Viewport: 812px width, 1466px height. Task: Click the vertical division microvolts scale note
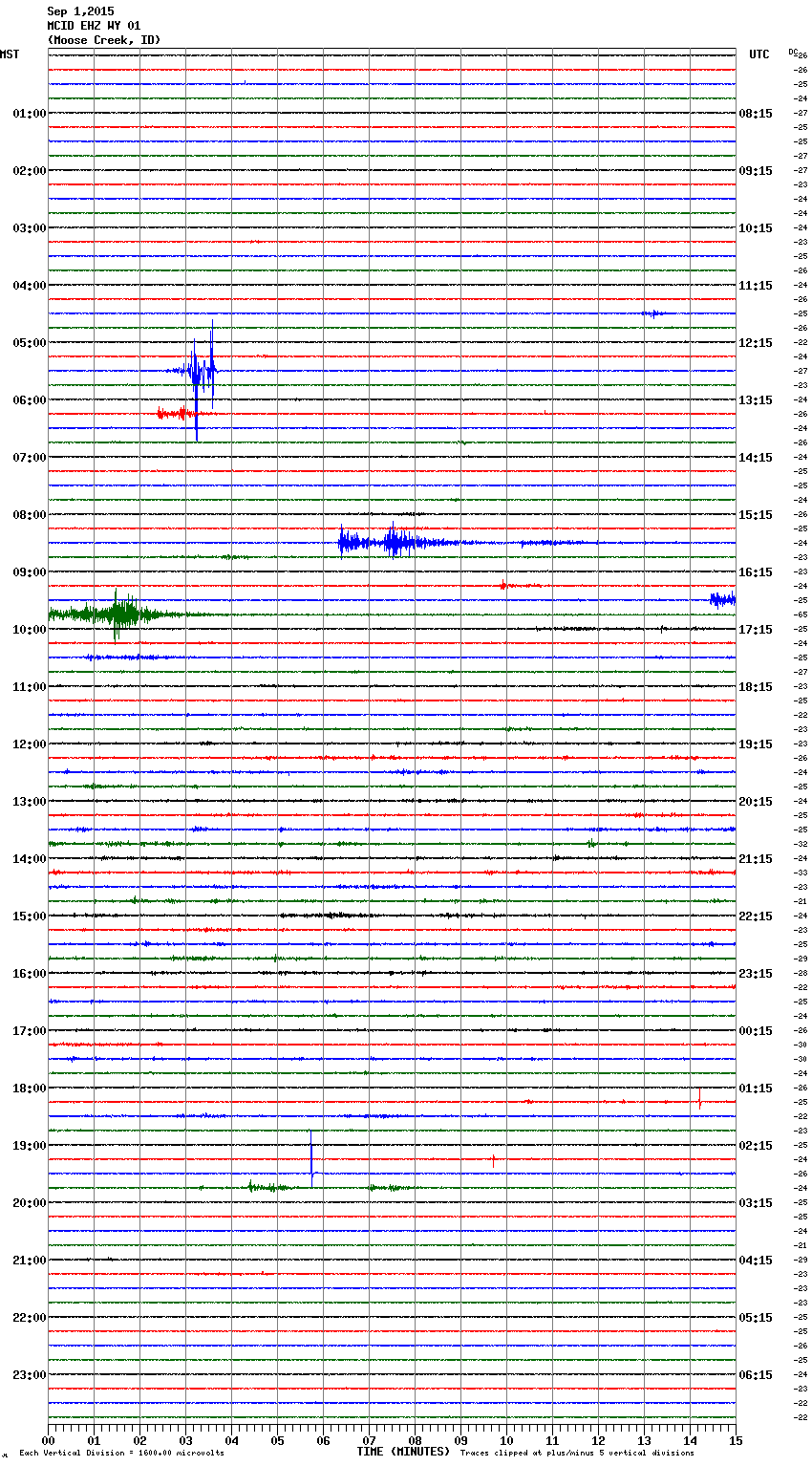[x=121, y=1454]
